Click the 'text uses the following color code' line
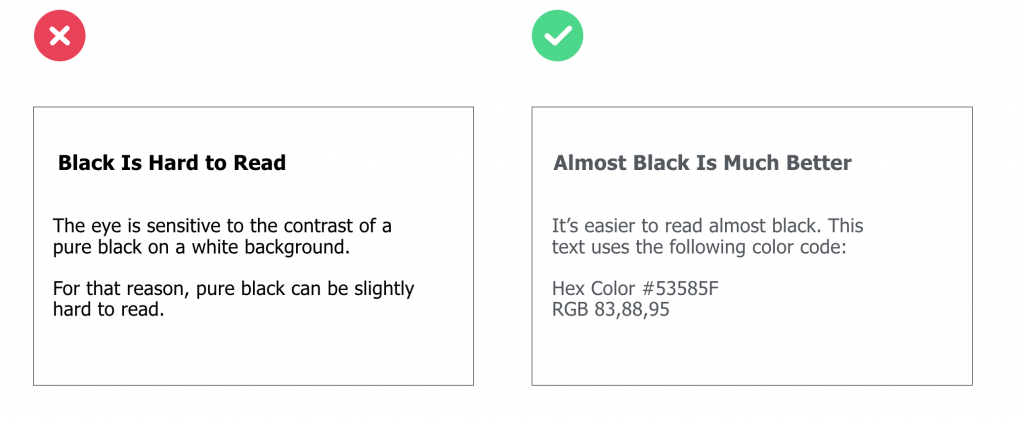Viewport: 1024px width, 422px height. click(x=699, y=248)
